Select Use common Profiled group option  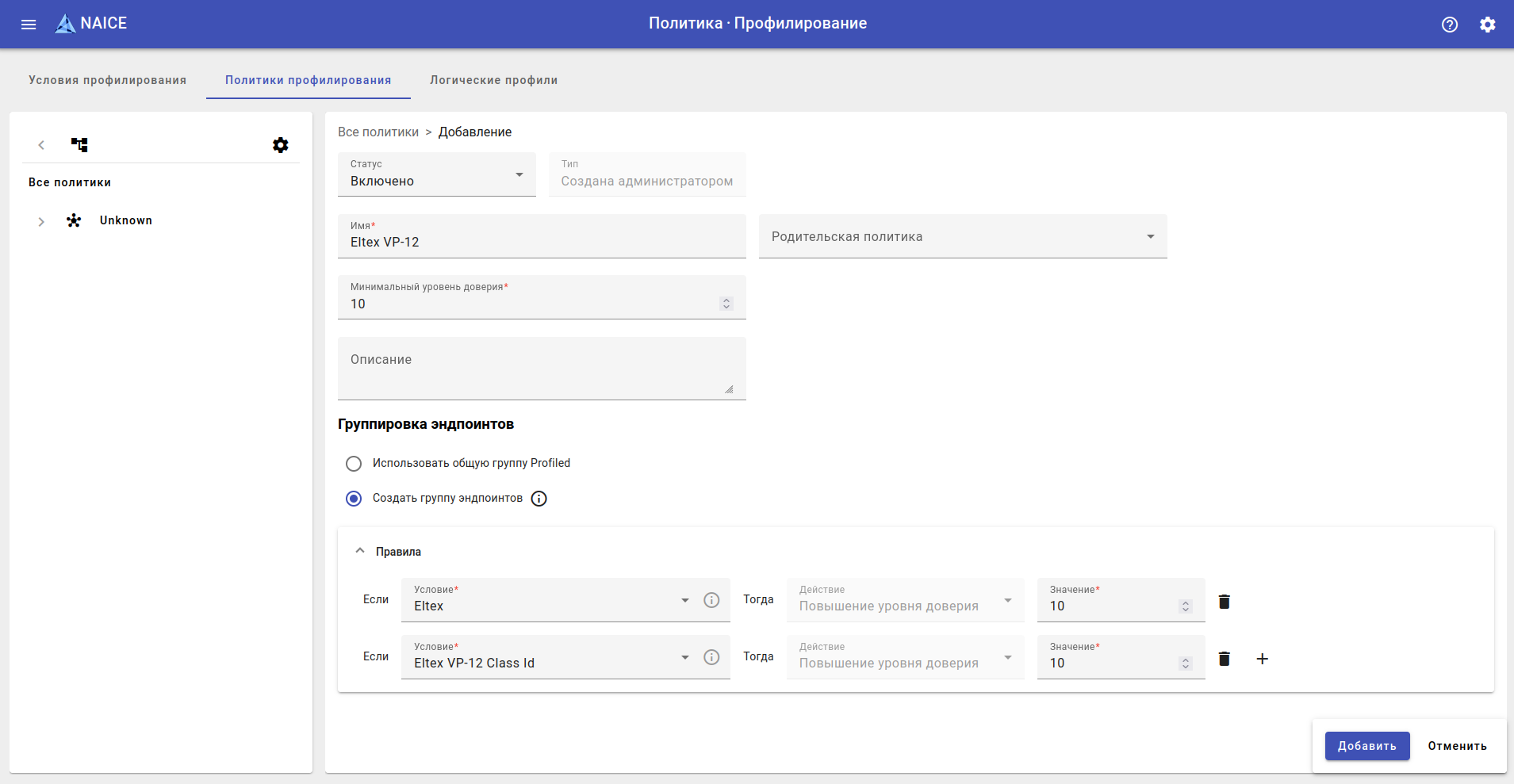pos(354,464)
